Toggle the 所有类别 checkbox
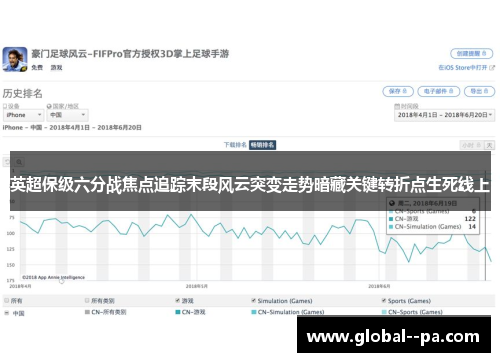This screenshot has width=500, height=362. [x=87, y=301]
